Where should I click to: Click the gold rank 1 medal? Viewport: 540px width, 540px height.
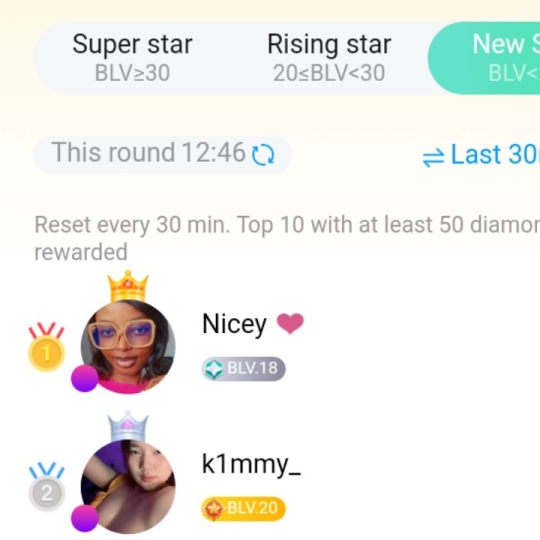tap(46, 346)
